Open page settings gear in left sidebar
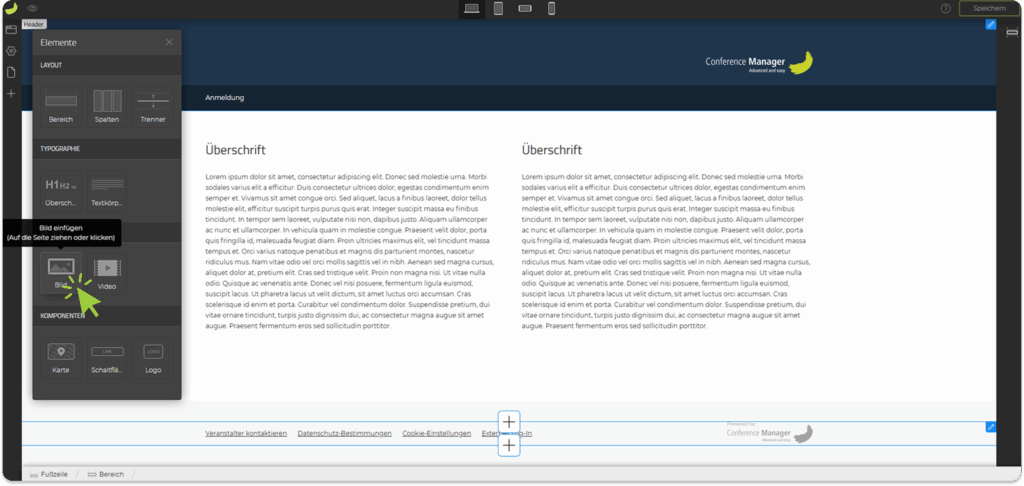 (11, 51)
